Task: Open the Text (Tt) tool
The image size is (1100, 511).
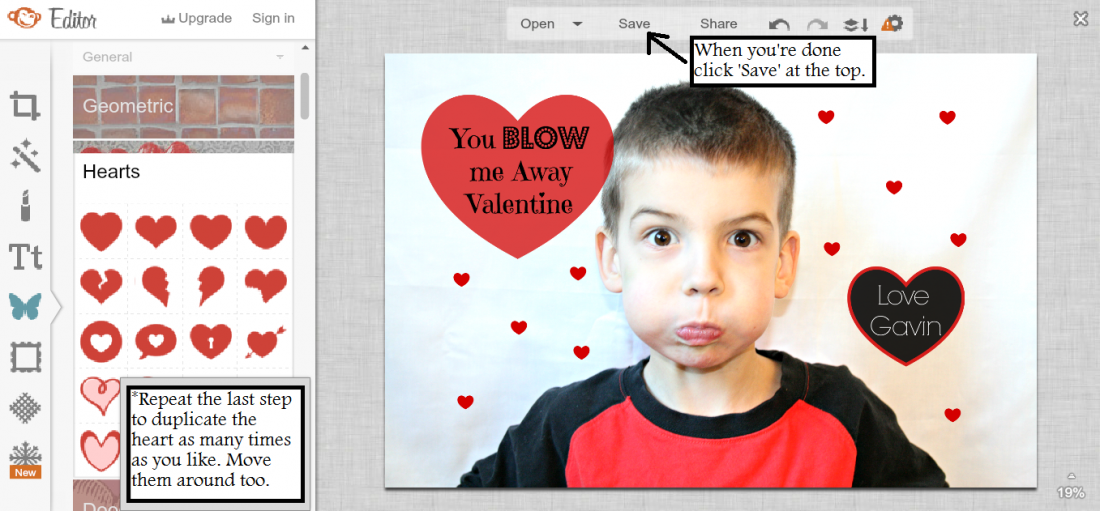Action: (x=25, y=257)
